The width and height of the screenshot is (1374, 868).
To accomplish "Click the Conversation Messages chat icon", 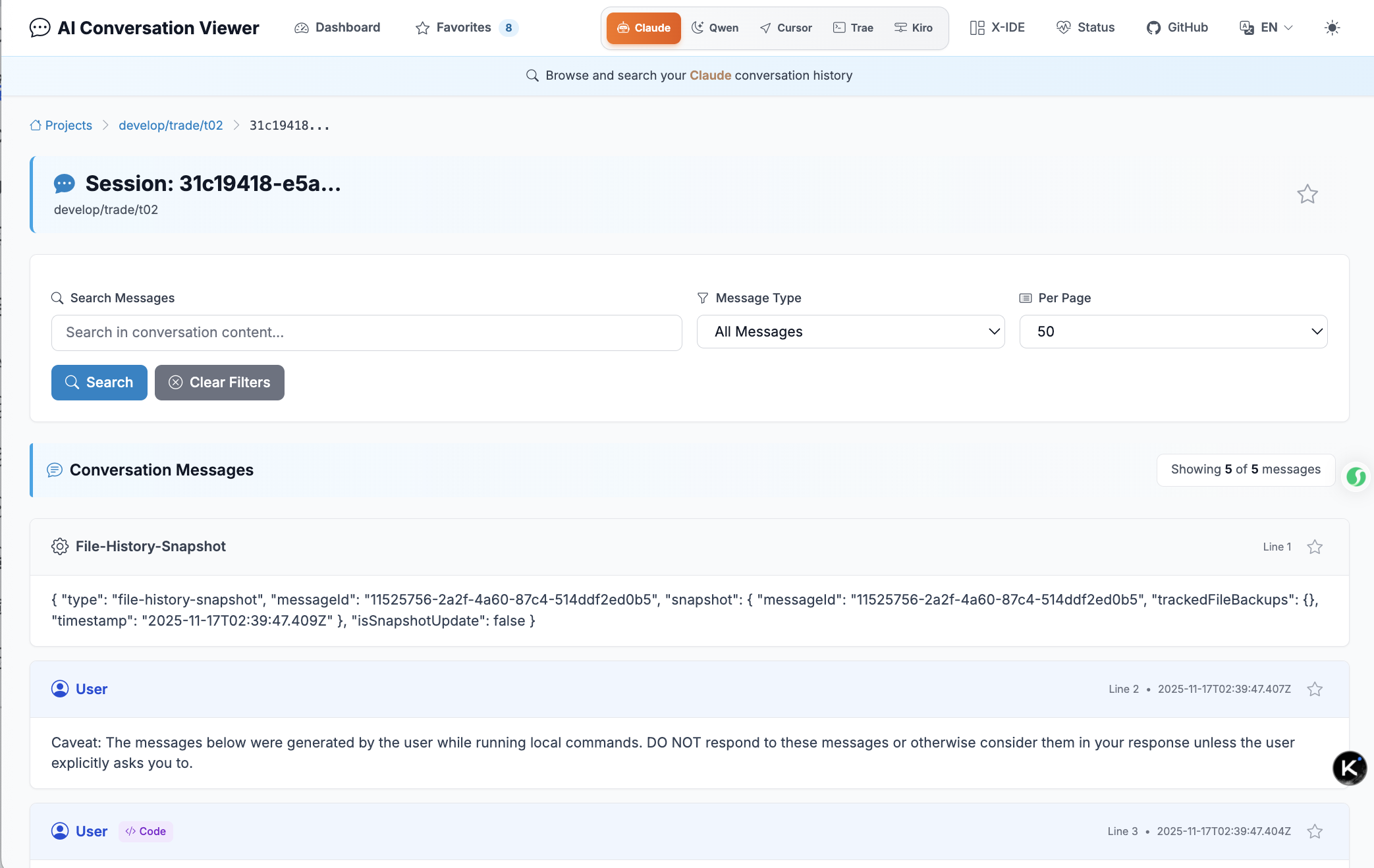I will 55,470.
